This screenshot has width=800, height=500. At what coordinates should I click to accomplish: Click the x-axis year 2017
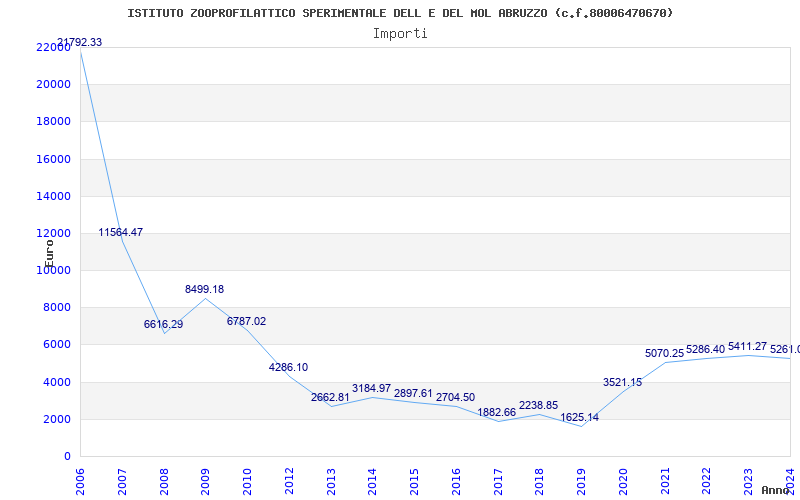point(498,481)
